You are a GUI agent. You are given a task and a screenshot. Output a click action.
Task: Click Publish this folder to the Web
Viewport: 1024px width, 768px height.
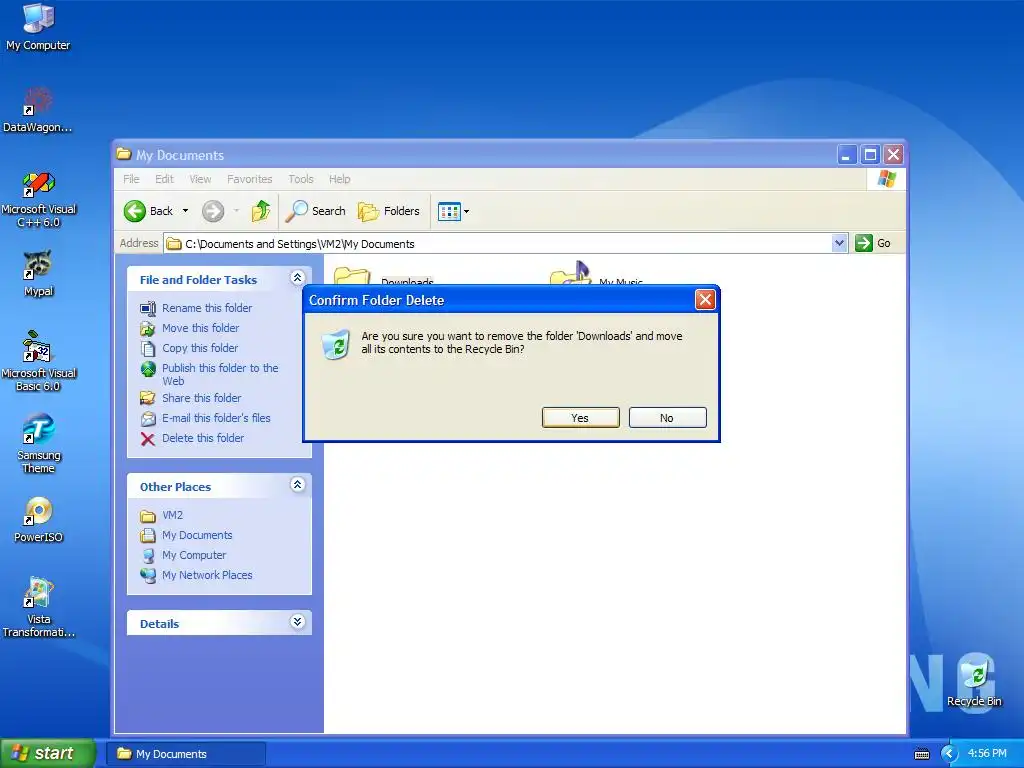pos(220,374)
